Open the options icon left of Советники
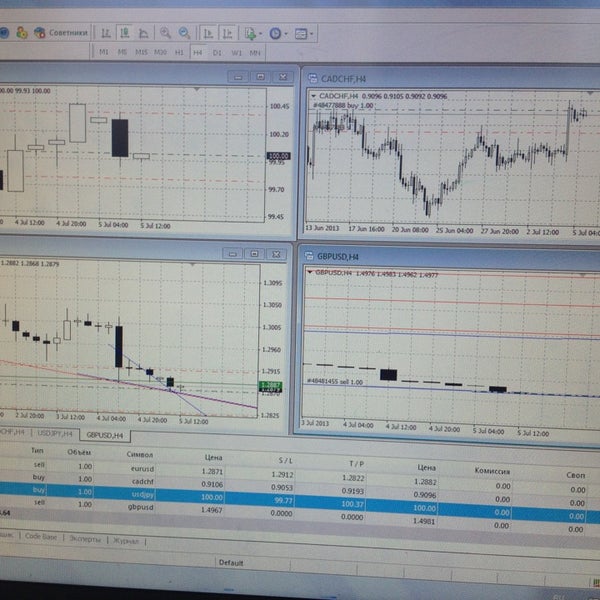The width and height of the screenshot is (600, 600). coord(22,33)
